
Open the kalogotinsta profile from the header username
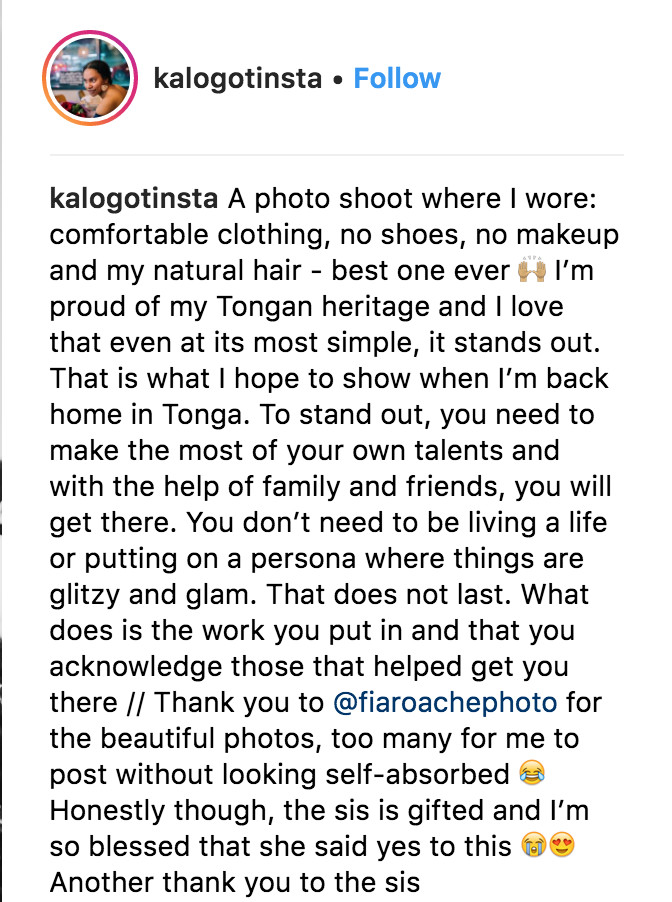pos(238,79)
